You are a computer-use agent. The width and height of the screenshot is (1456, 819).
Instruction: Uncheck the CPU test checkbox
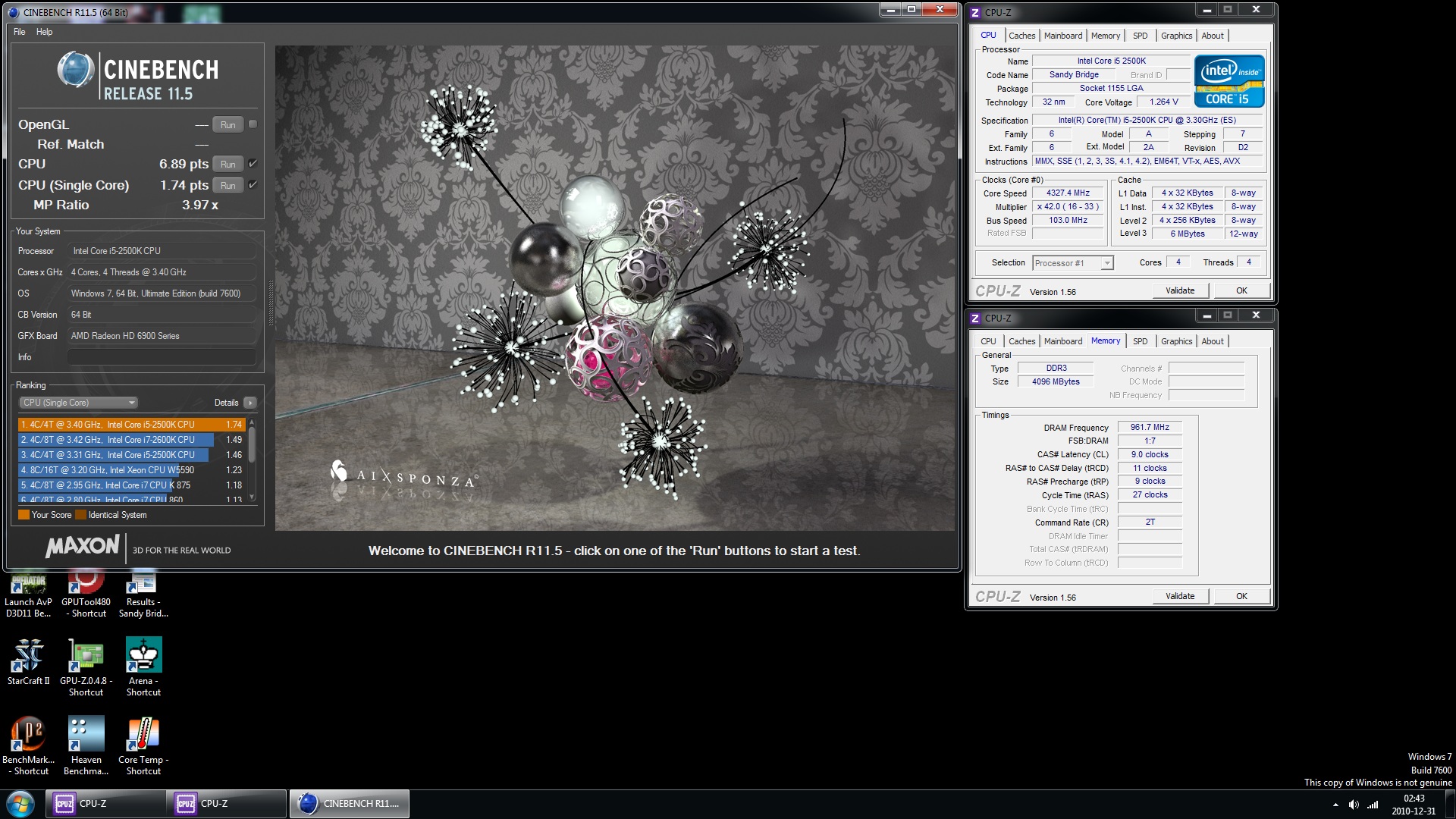(253, 163)
